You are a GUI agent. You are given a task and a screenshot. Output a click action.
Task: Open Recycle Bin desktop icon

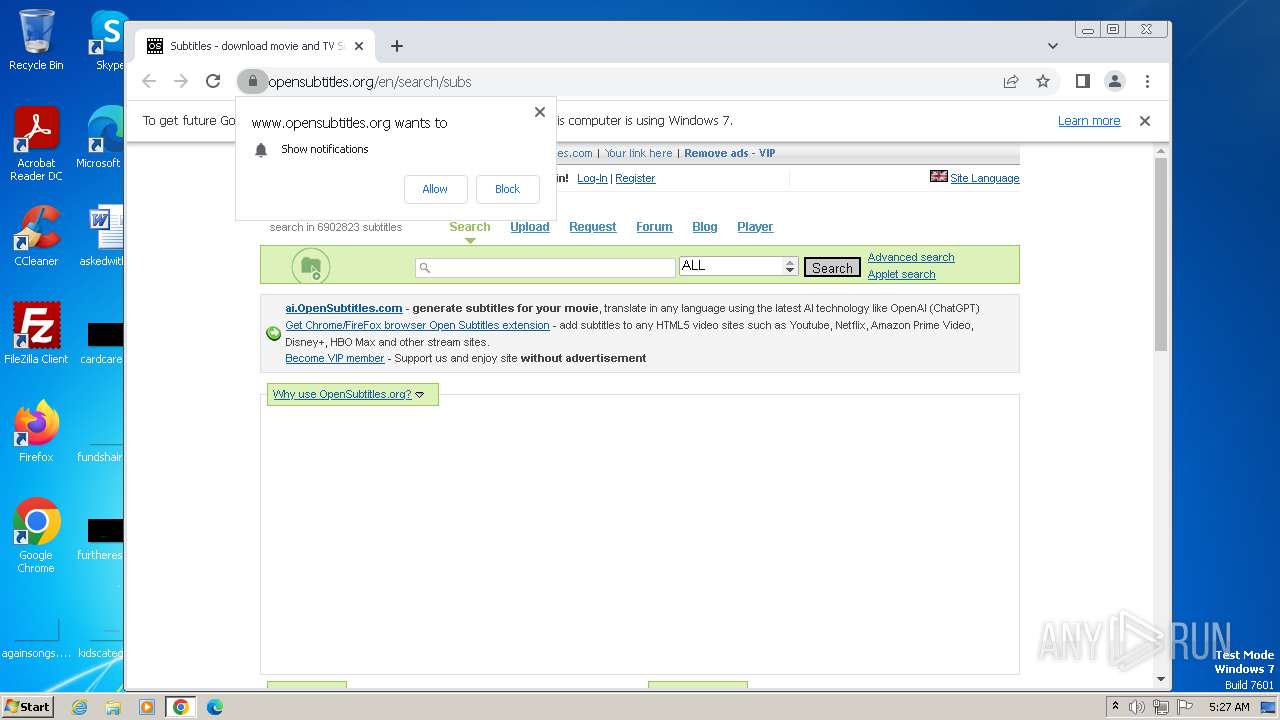36,41
